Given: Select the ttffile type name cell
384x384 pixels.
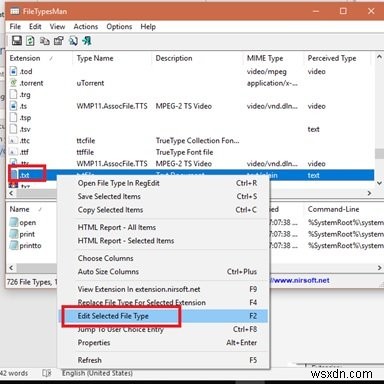Looking at the screenshot, I should click(x=85, y=152).
